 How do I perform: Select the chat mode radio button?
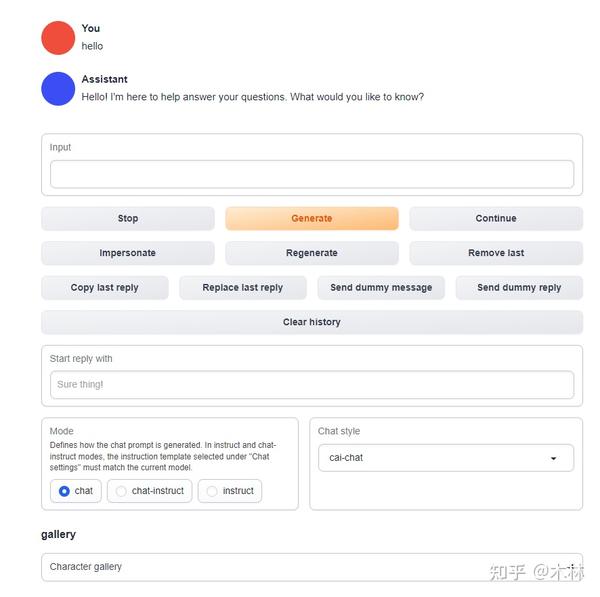click(64, 491)
